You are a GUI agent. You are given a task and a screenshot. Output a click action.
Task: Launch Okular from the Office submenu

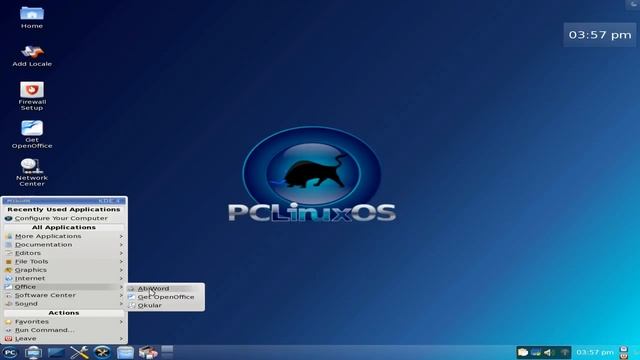tap(166, 305)
